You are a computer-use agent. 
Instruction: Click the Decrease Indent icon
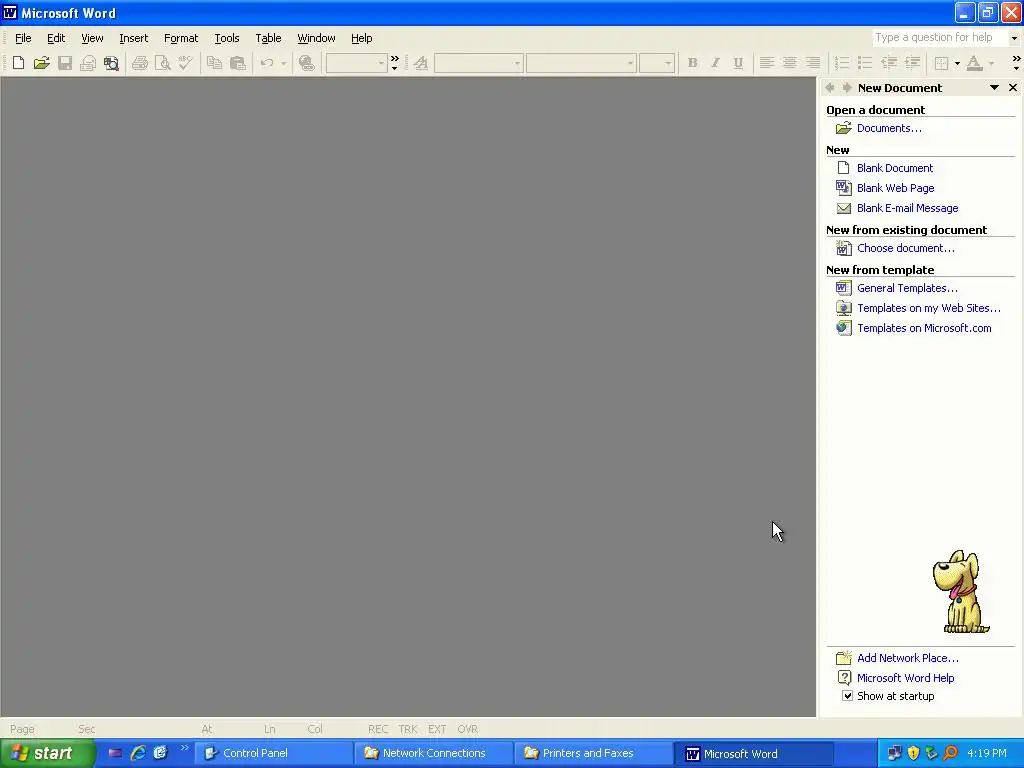pos(889,63)
